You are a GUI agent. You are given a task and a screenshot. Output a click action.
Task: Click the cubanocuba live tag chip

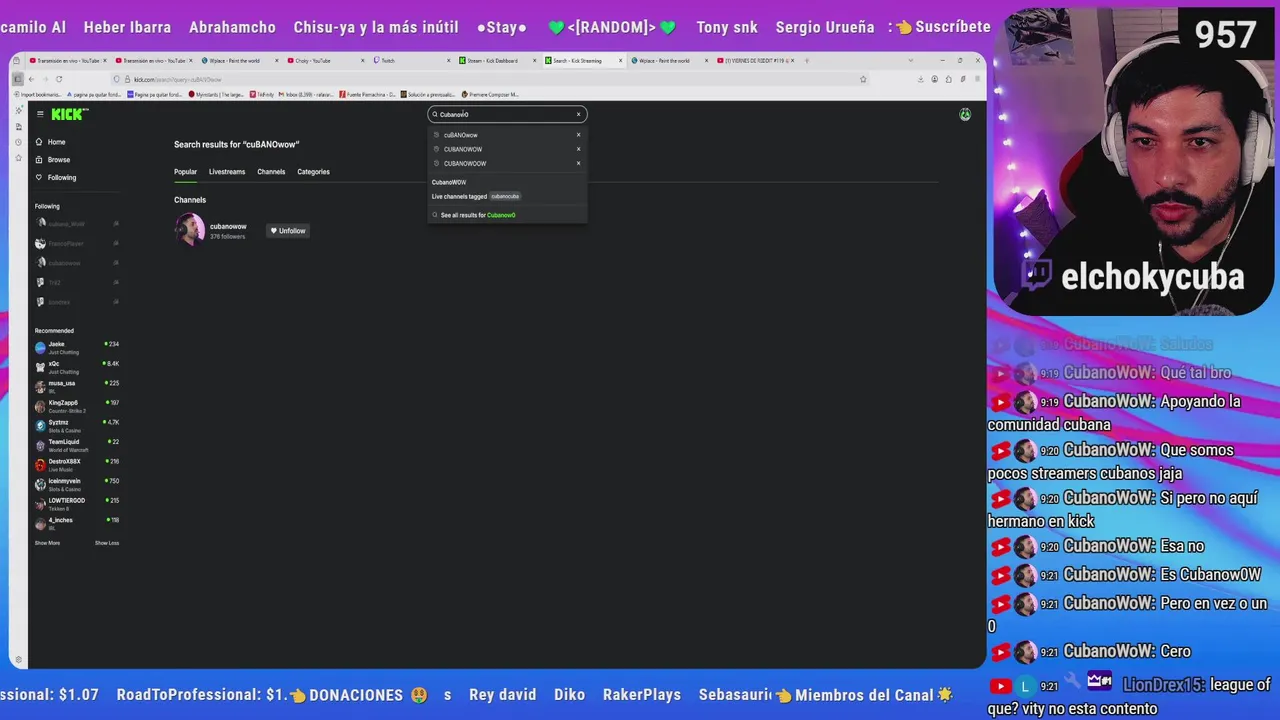(x=505, y=196)
